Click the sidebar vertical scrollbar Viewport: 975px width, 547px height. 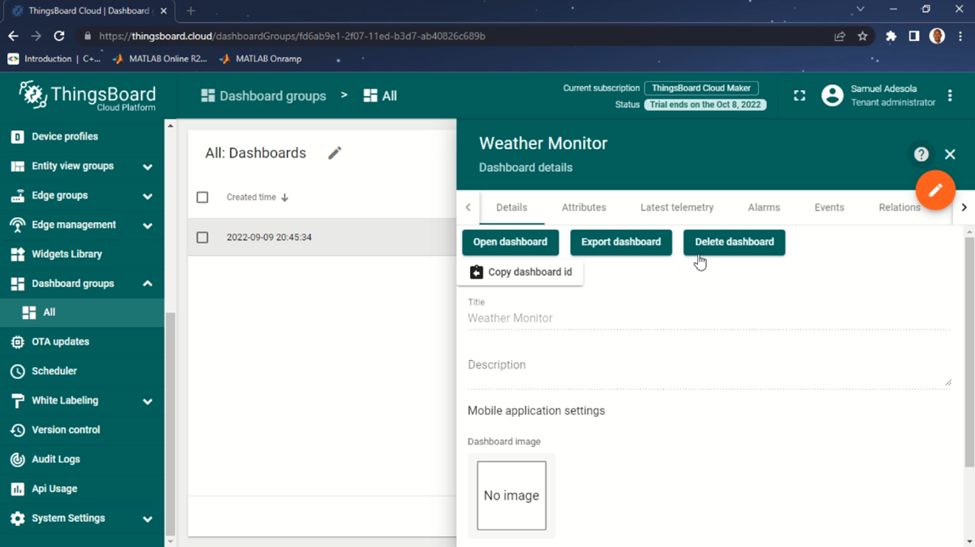point(170,423)
